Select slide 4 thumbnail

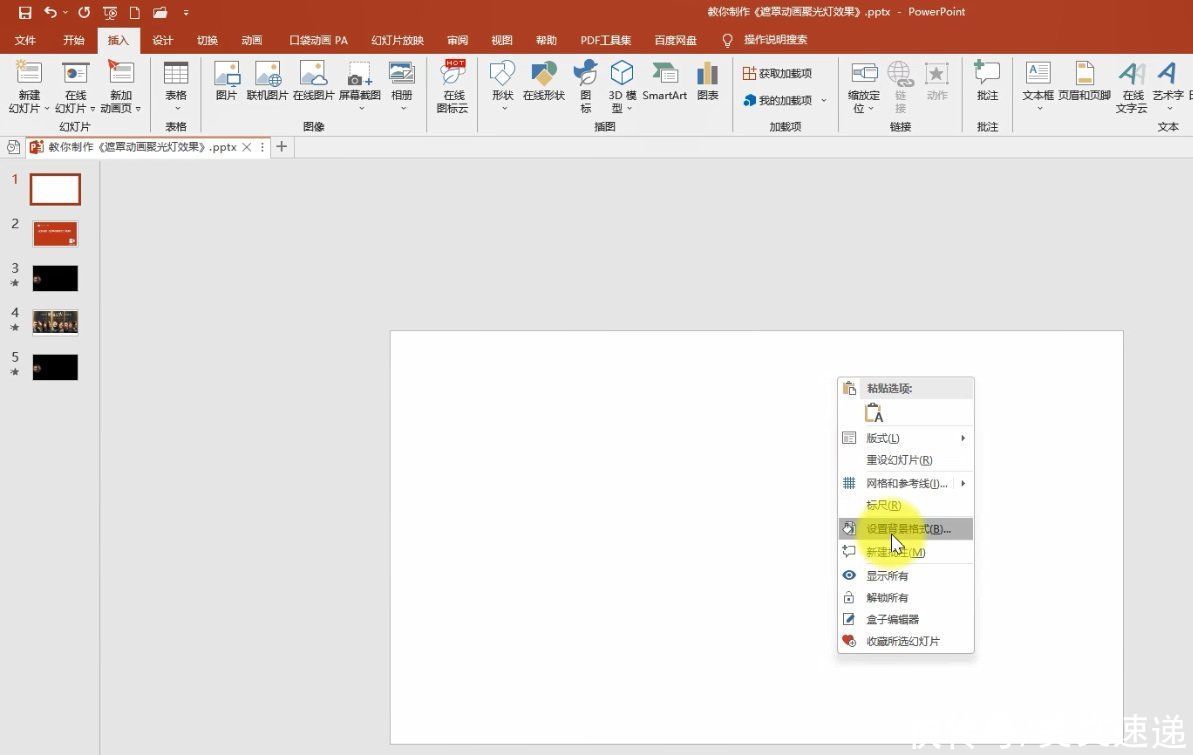[x=55, y=323]
